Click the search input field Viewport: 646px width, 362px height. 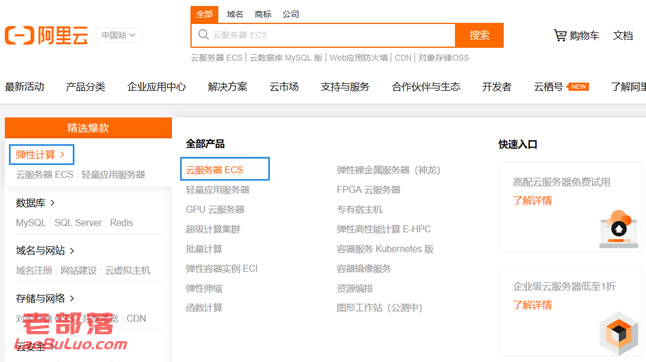(323, 35)
